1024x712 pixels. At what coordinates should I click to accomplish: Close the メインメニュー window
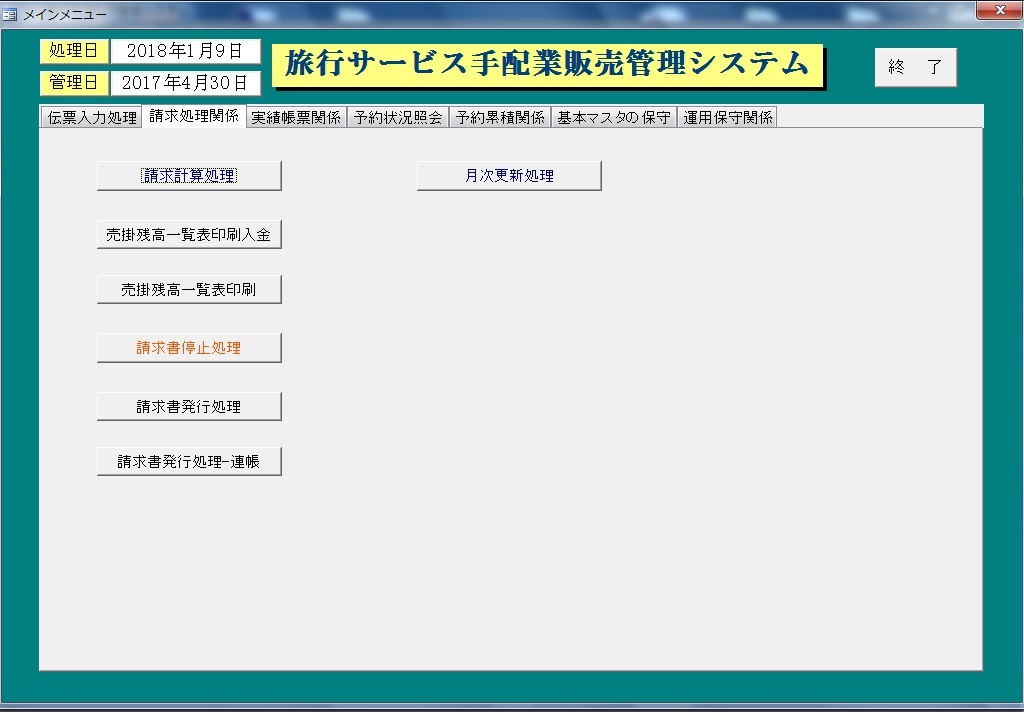pos(999,10)
